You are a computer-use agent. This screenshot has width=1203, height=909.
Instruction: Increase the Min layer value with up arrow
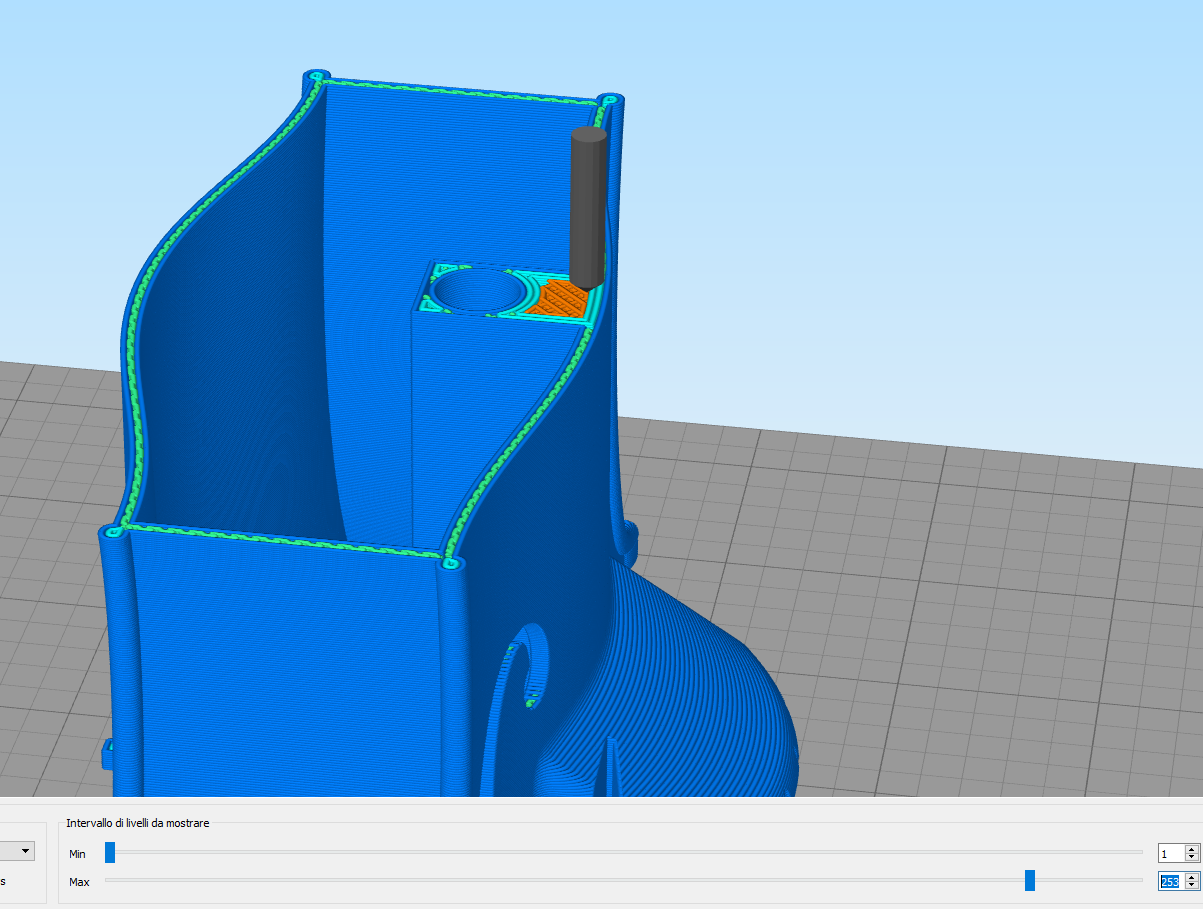tap(1191, 849)
